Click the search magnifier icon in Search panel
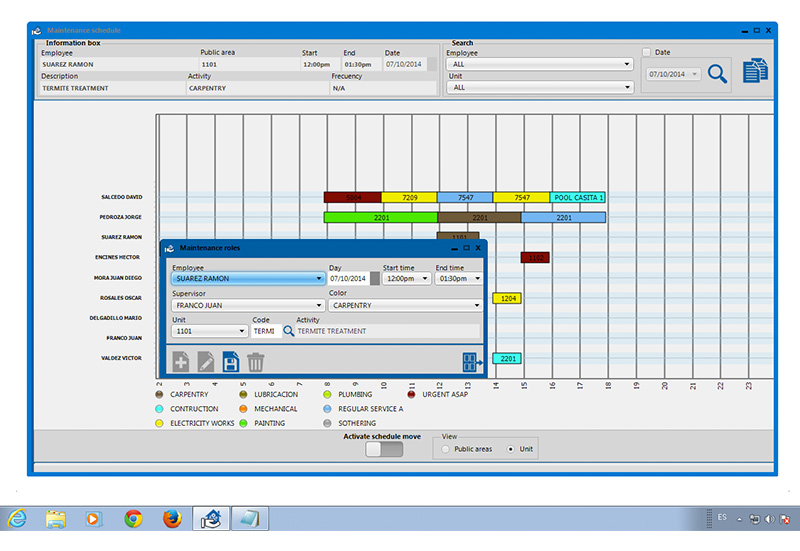The width and height of the screenshot is (800, 551). pyautogui.click(x=717, y=73)
